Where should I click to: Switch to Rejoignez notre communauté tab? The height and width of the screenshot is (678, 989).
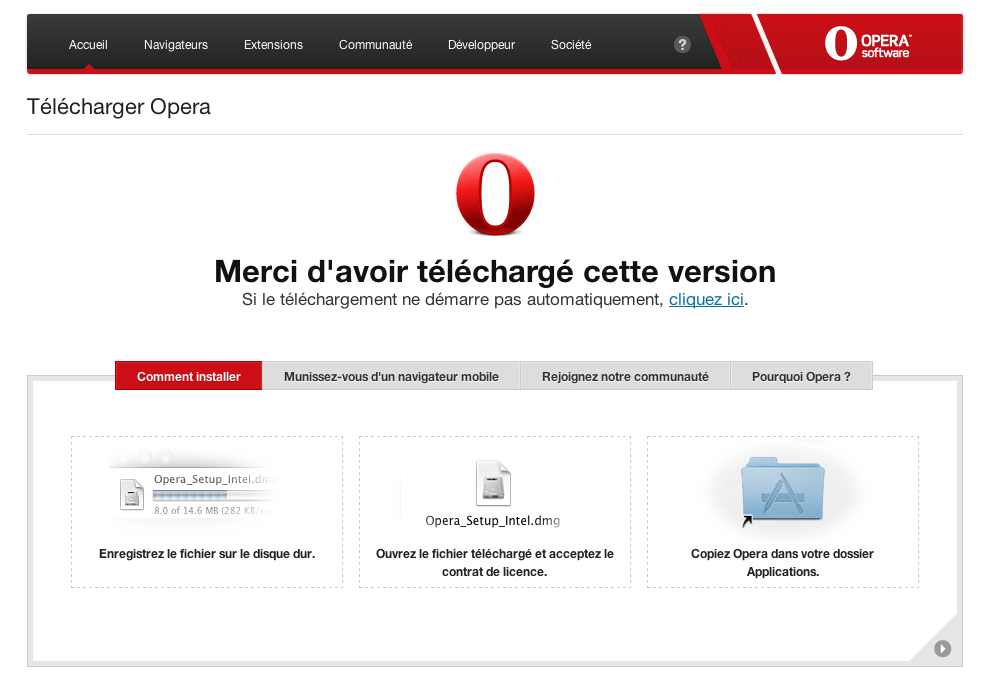click(x=625, y=376)
